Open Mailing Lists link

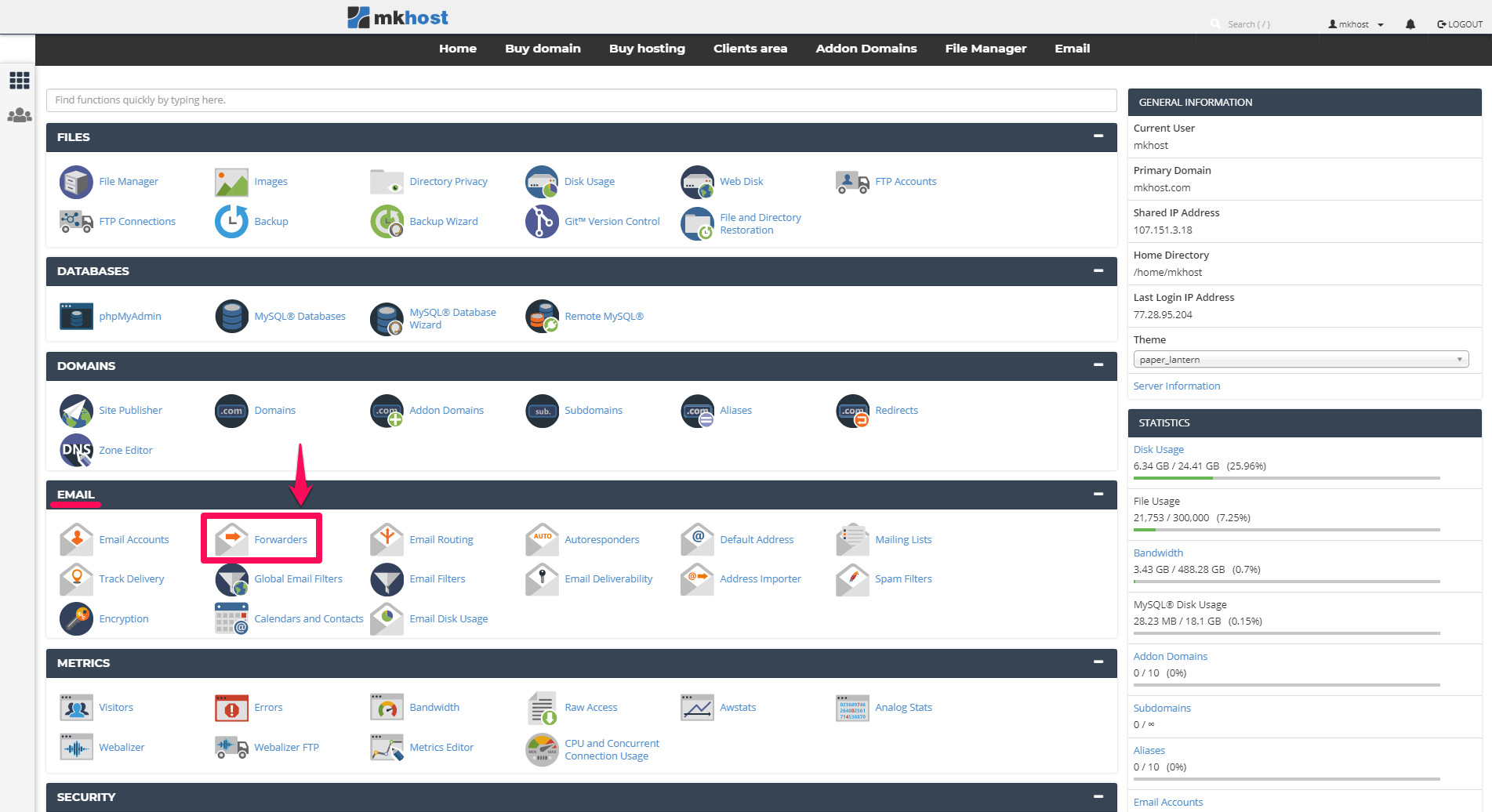tap(903, 540)
